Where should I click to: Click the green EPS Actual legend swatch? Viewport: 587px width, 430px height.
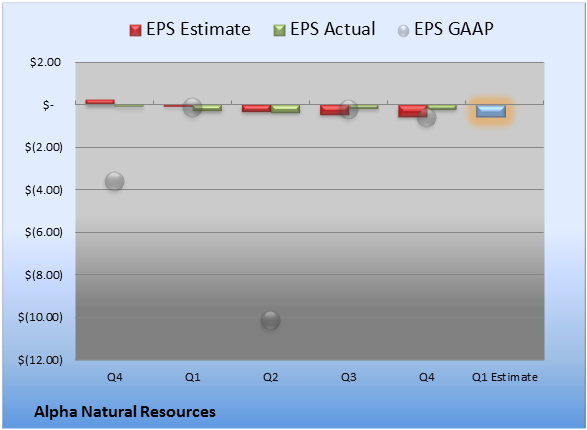279,30
